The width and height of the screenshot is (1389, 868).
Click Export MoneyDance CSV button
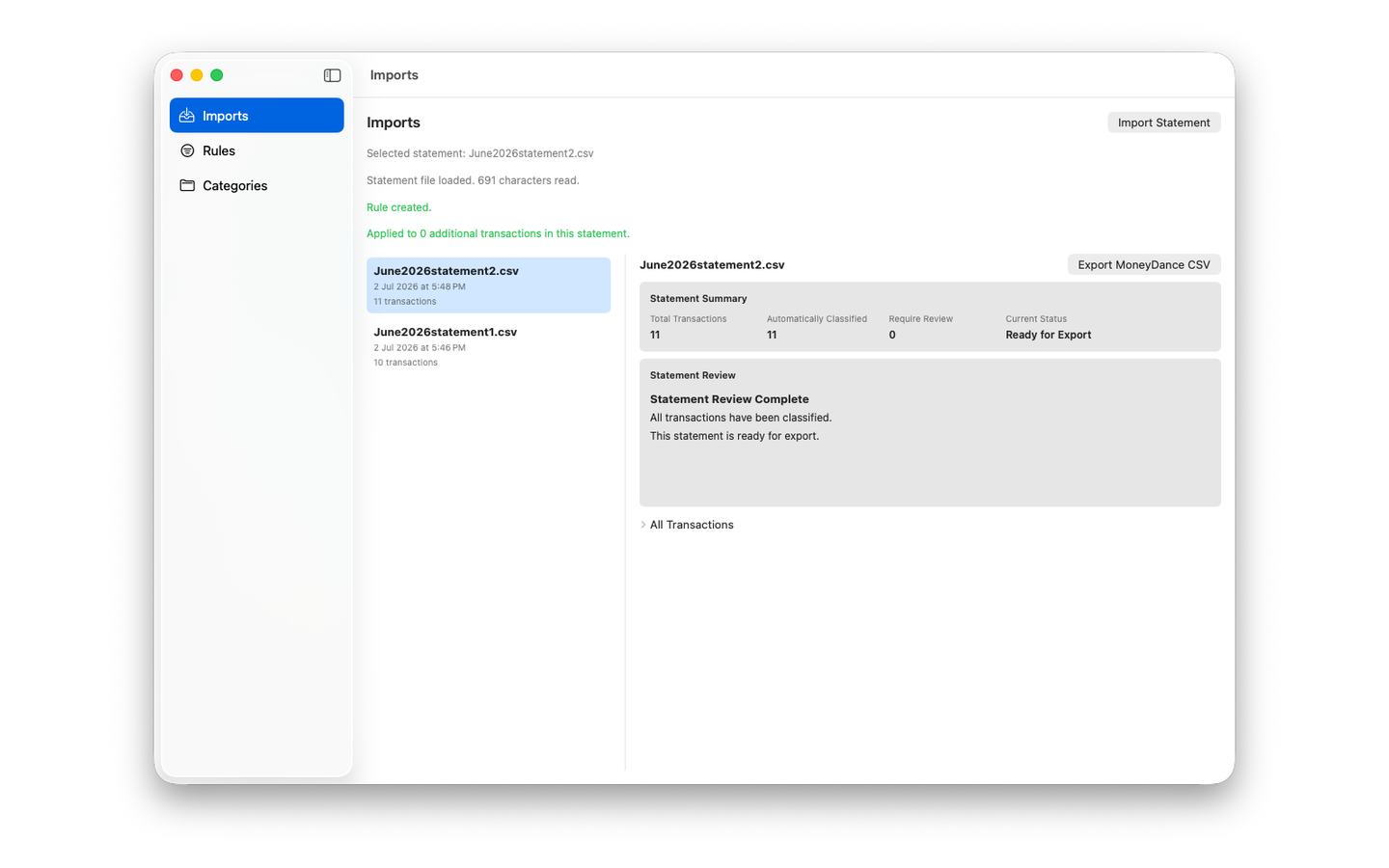click(1144, 264)
